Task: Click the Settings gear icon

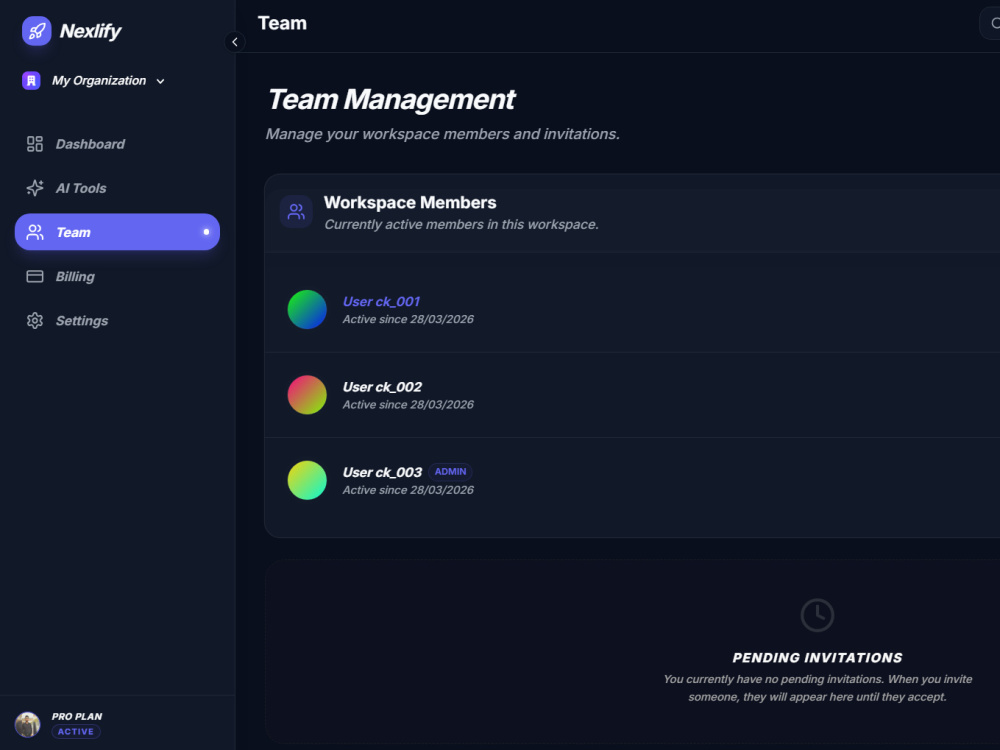Action: 34,320
